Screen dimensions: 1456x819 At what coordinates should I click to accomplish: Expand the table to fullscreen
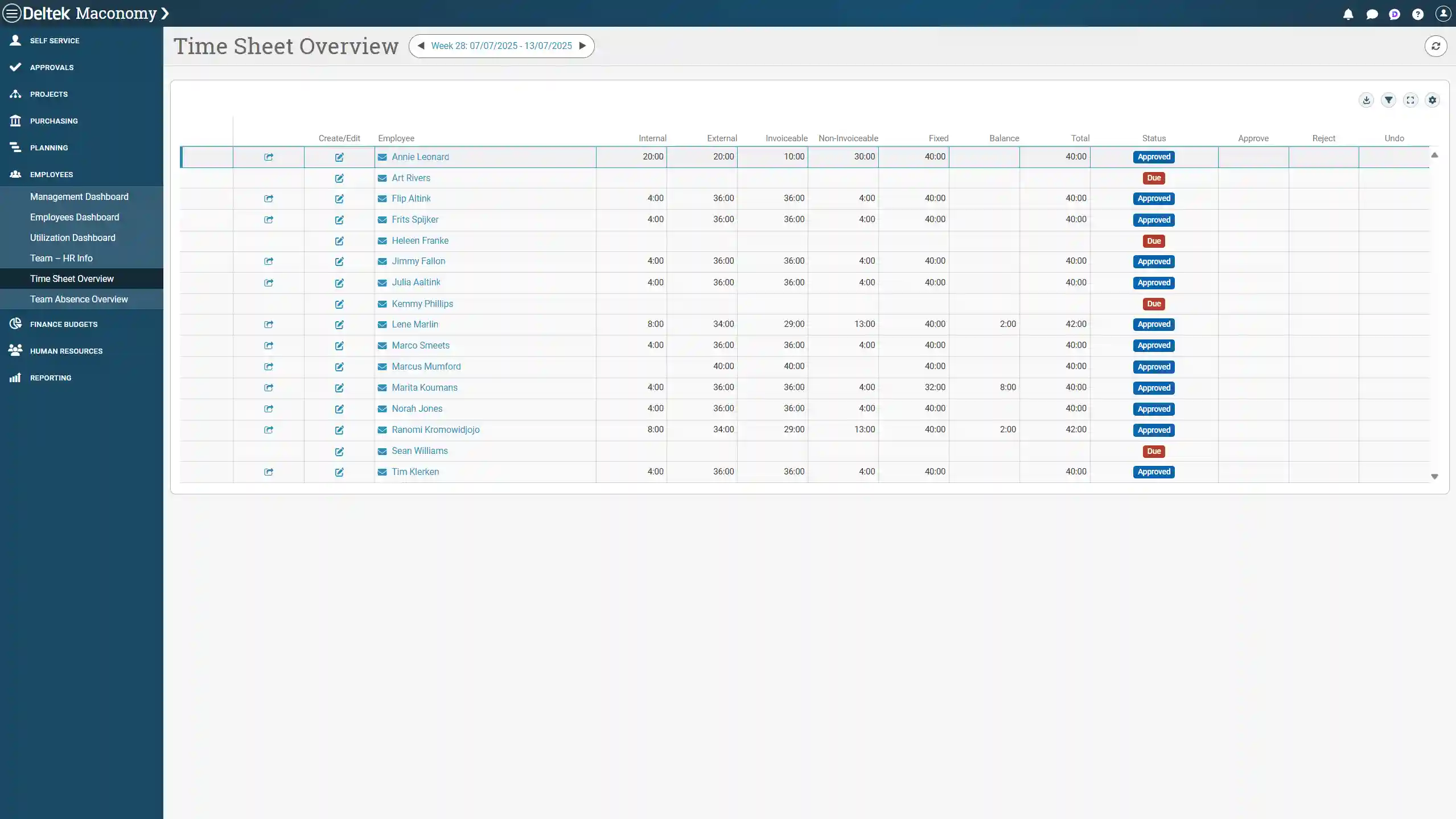[1410, 100]
